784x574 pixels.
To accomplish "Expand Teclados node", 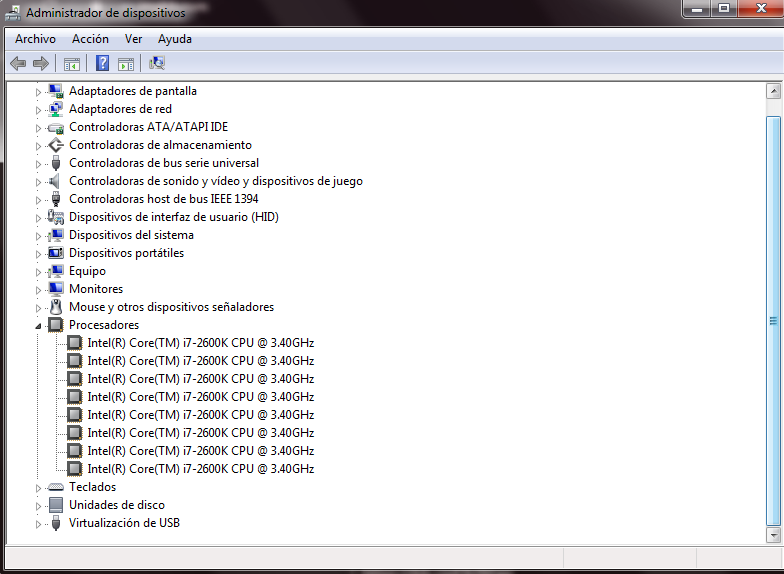I will (x=38, y=488).
